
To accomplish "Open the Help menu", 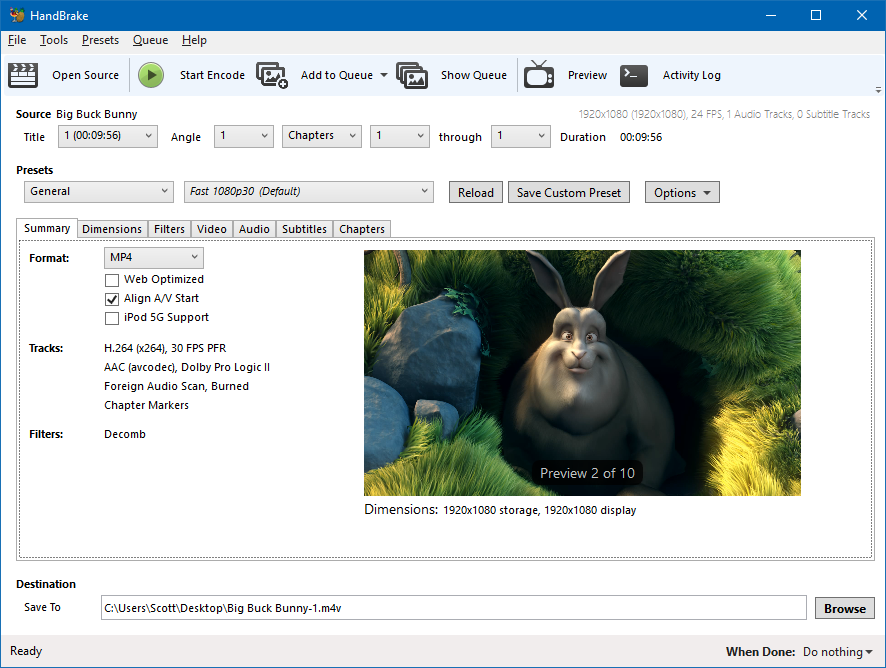I will pos(194,40).
